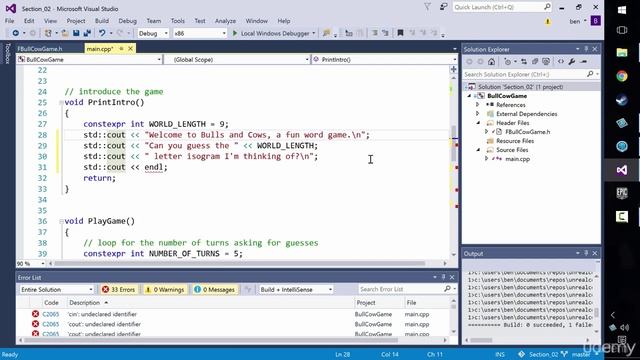
Task: Click the Save All icon
Action: pyautogui.click(x=87, y=33)
